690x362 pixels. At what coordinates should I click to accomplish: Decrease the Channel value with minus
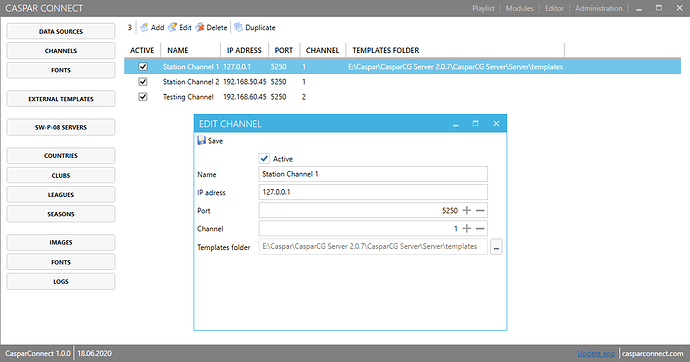coord(480,228)
